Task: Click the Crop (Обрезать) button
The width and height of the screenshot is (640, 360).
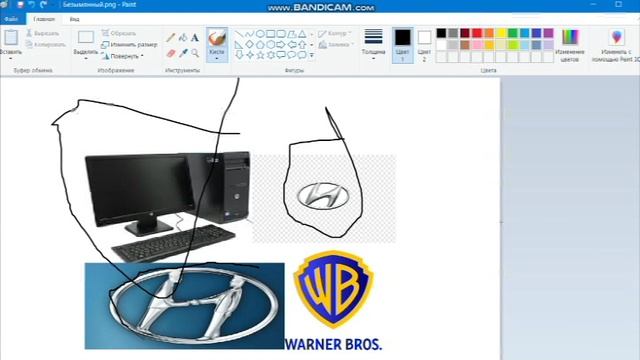Action: 119,33
